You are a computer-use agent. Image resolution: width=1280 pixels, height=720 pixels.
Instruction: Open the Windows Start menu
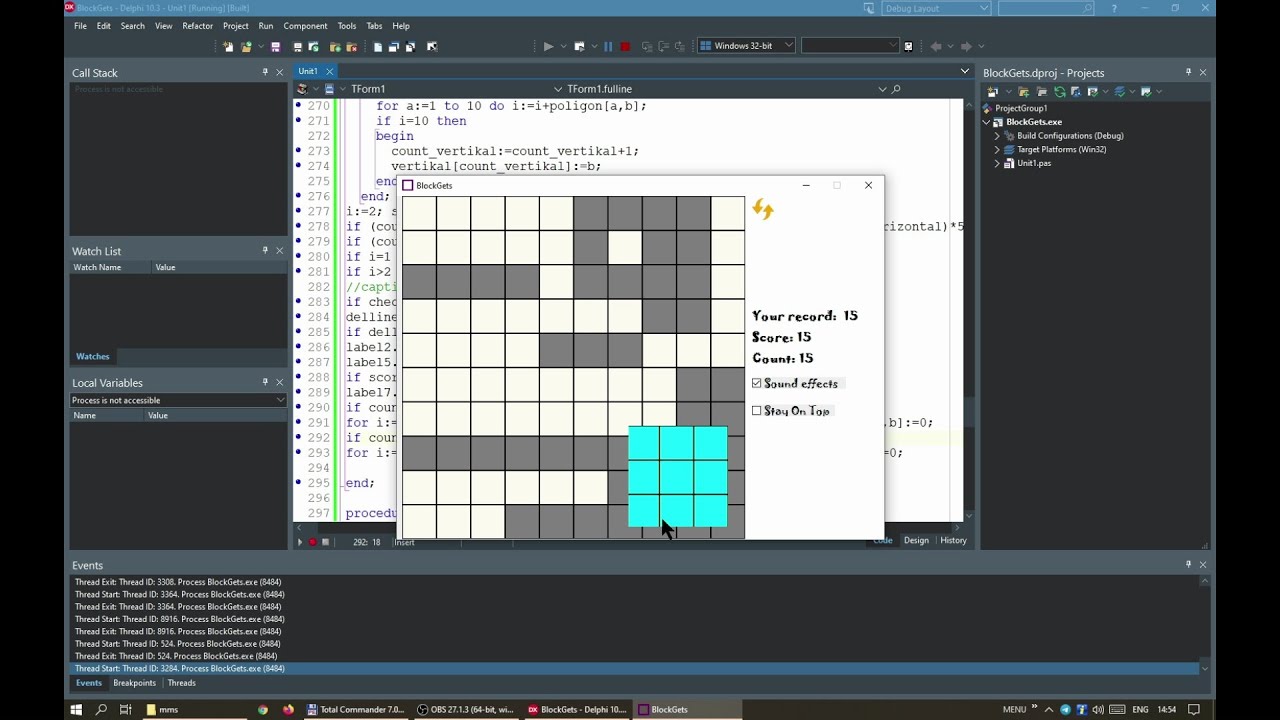(x=76, y=709)
